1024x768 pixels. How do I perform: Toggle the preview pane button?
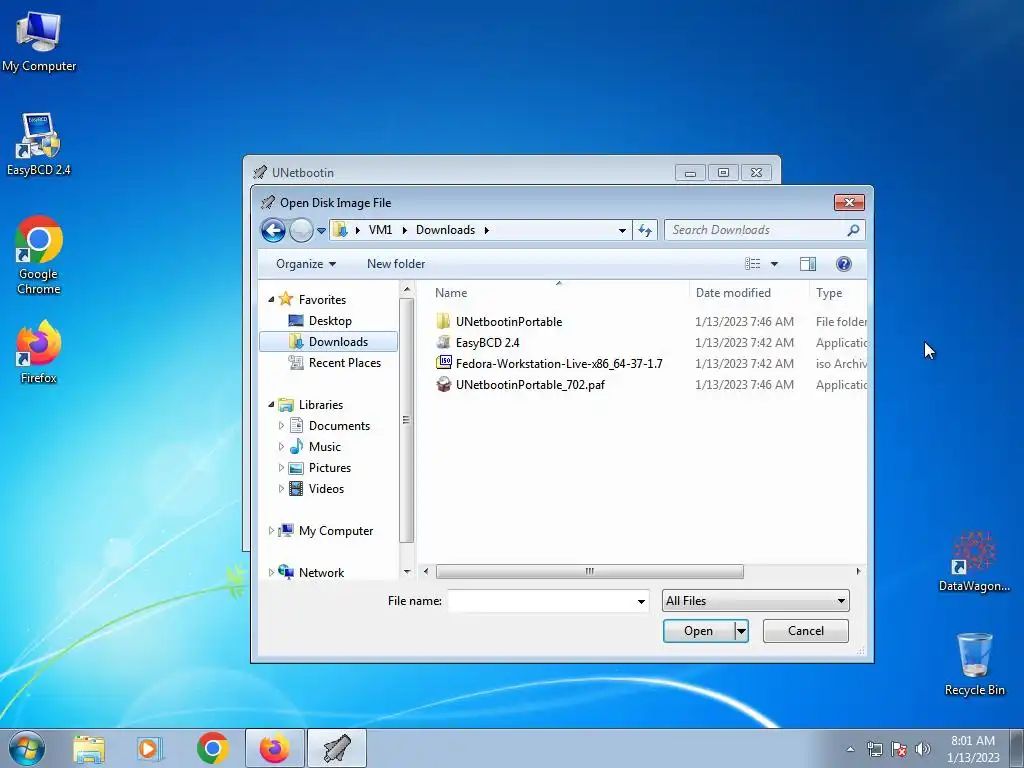[x=808, y=264]
